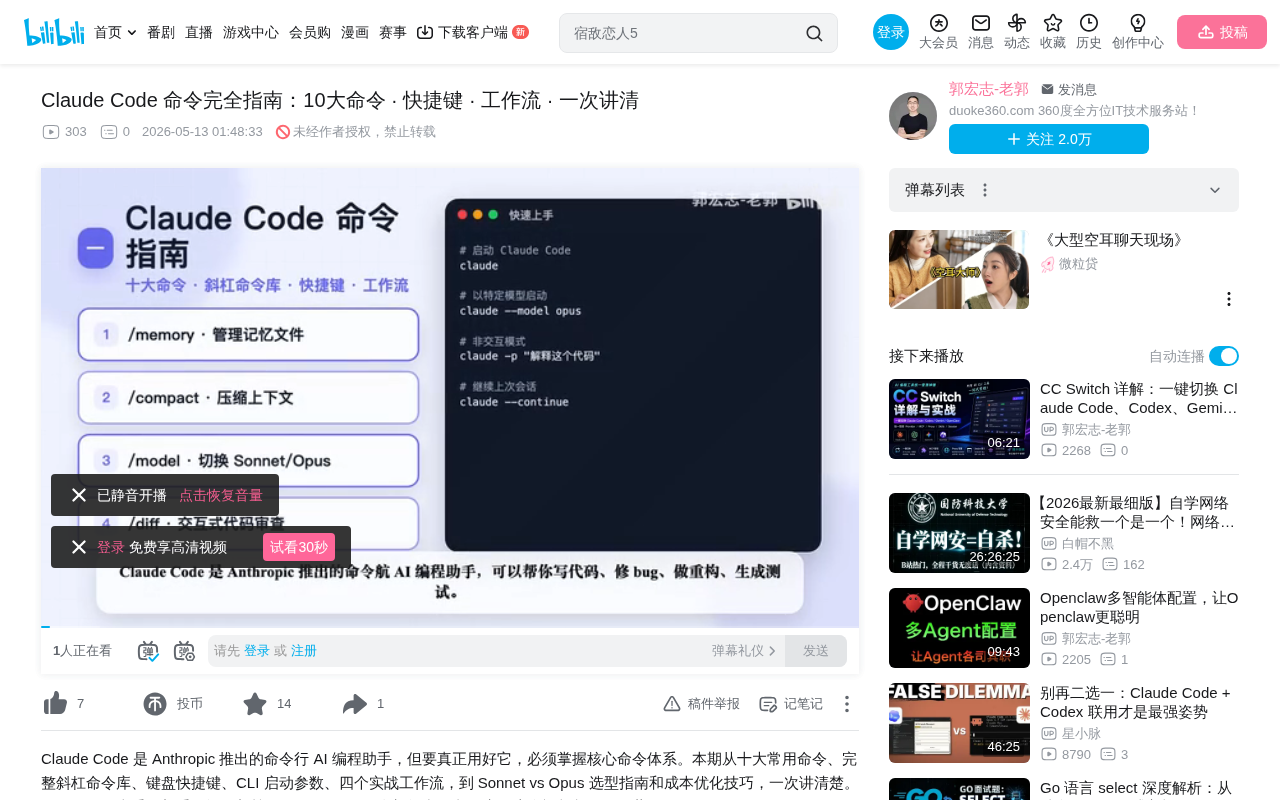Screen dimensions: 1280x800
Task: Open 大会员 icon in header
Action: (938, 23)
